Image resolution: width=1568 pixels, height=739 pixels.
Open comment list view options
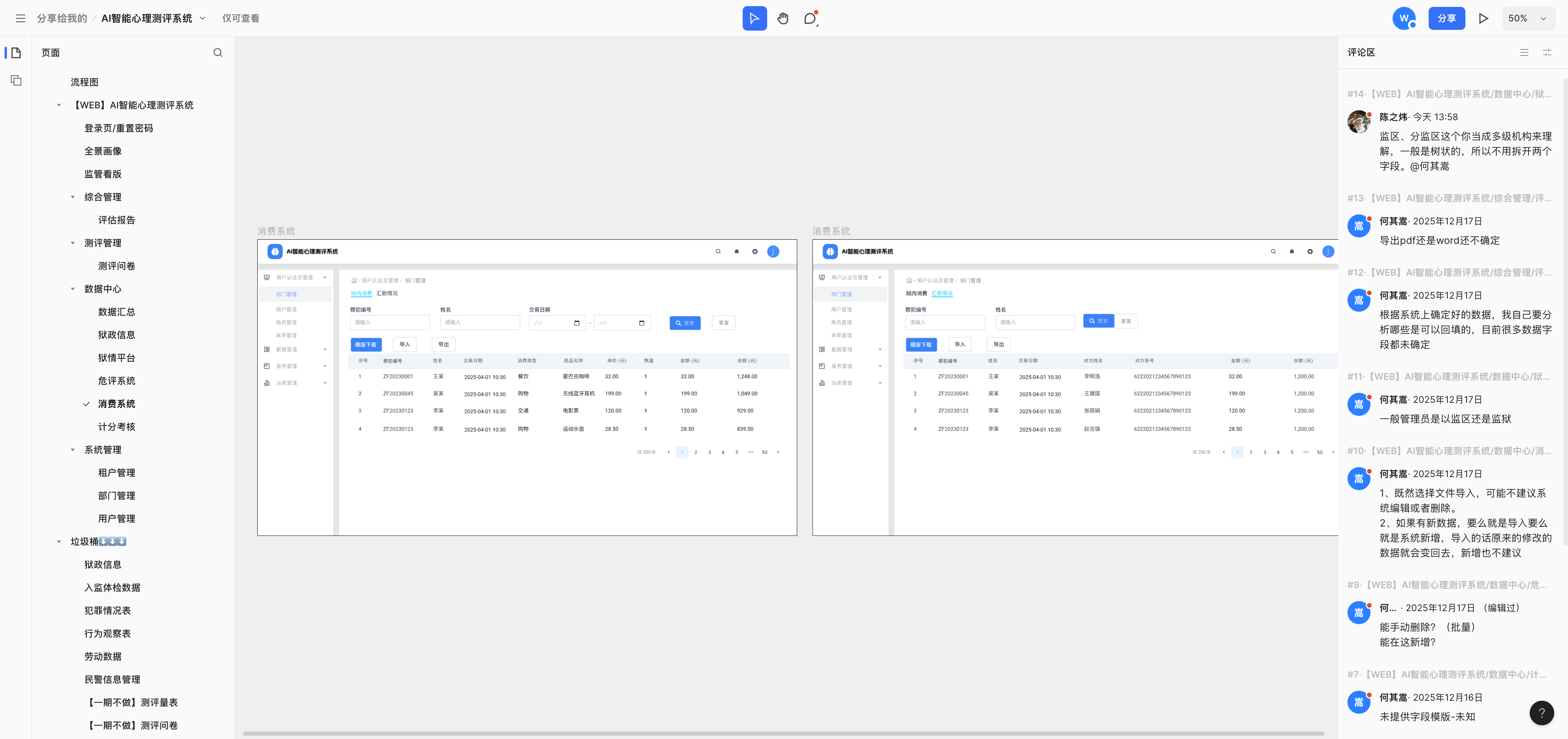1524,53
